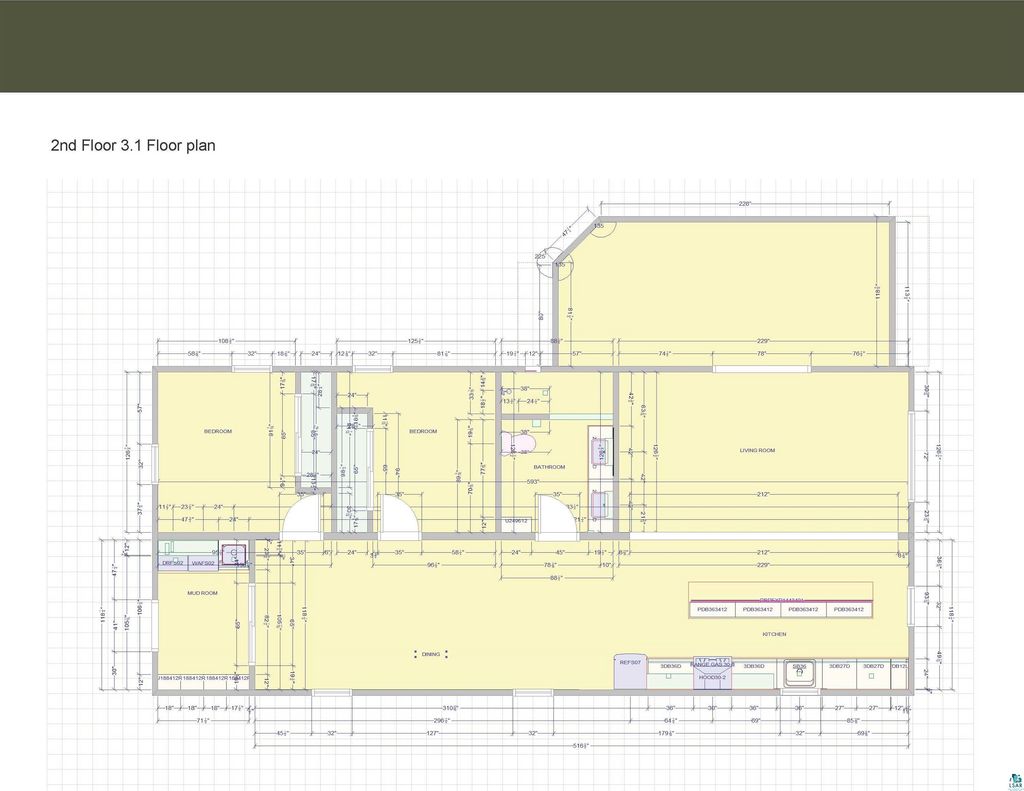Click the 47 angled wall dimension label
Screen dimensions: 1024x791
(x=567, y=232)
